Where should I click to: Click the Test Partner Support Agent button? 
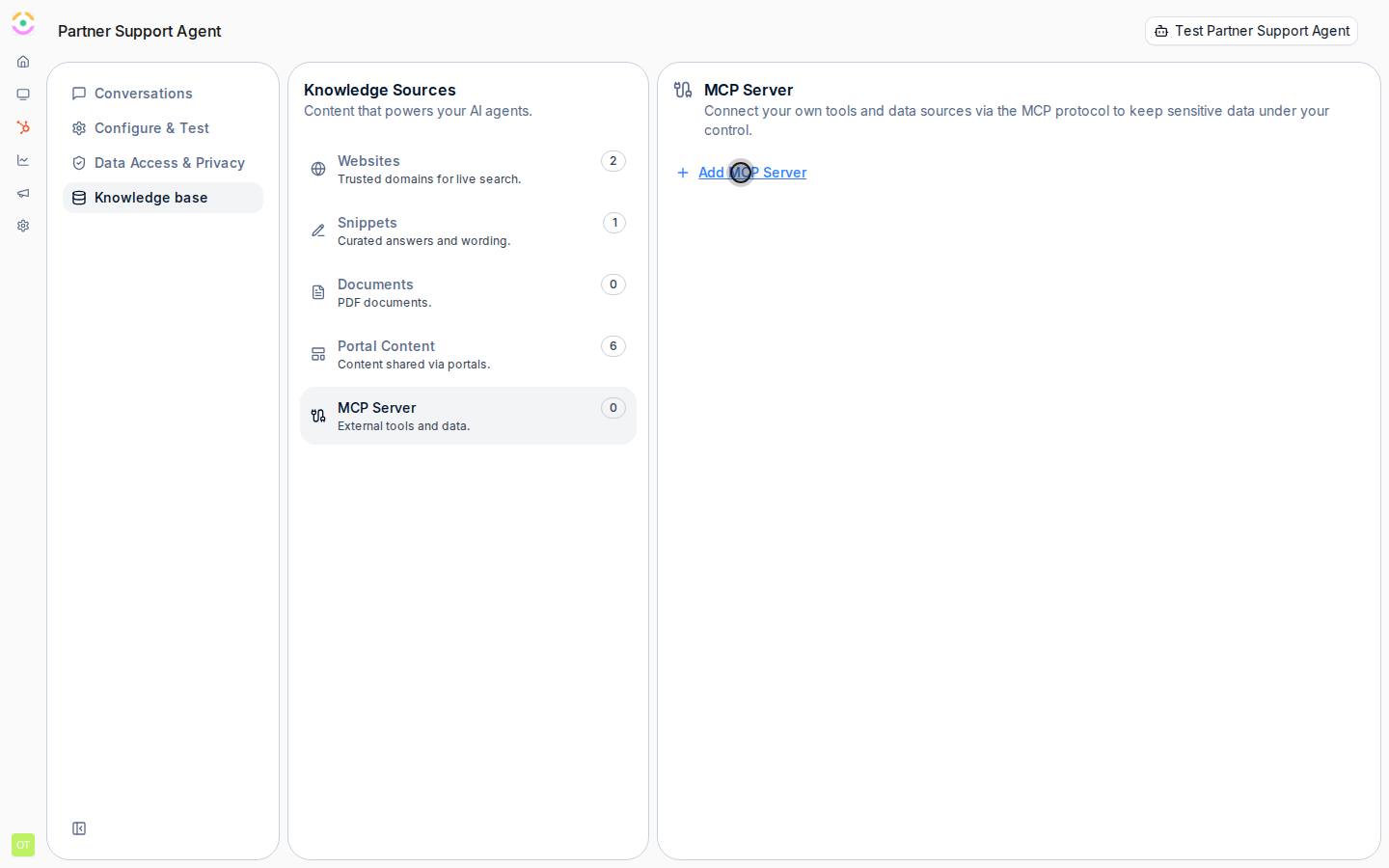tap(1251, 31)
